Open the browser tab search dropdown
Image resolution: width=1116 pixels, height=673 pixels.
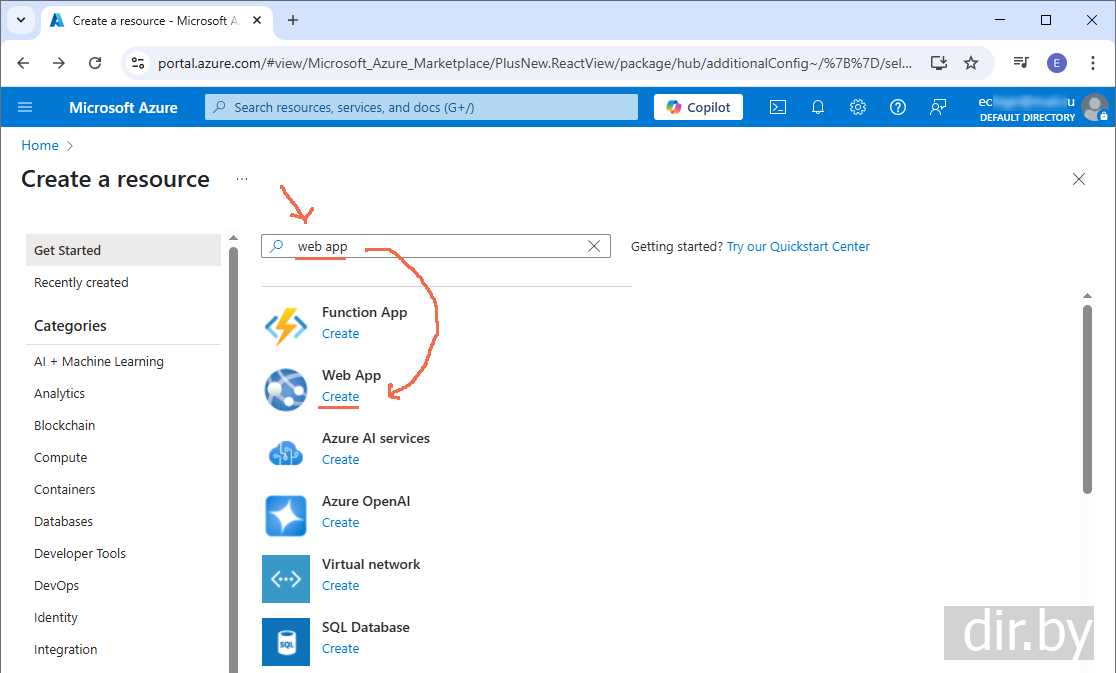pos(20,20)
